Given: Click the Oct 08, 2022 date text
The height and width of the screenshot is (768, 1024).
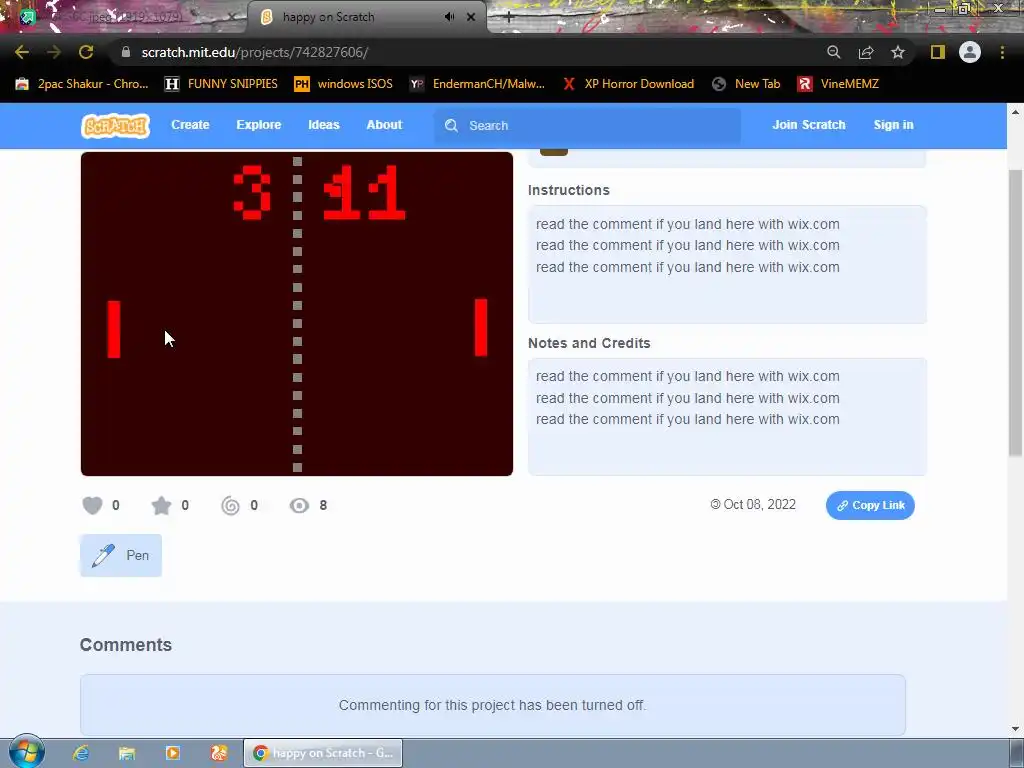Looking at the screenshot, I should pyautogui.click(x=760, y=505).
